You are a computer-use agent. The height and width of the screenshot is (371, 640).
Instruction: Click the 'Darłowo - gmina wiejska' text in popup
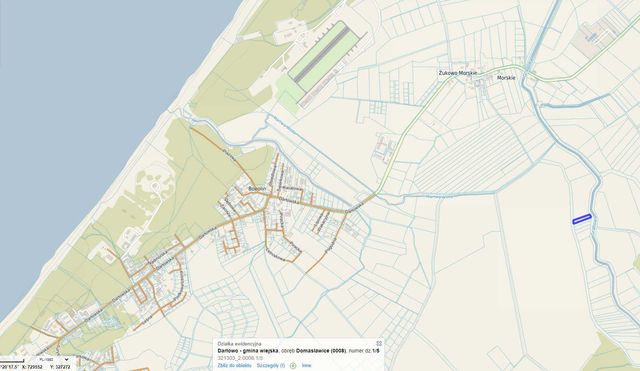click(x=248, y=351)
